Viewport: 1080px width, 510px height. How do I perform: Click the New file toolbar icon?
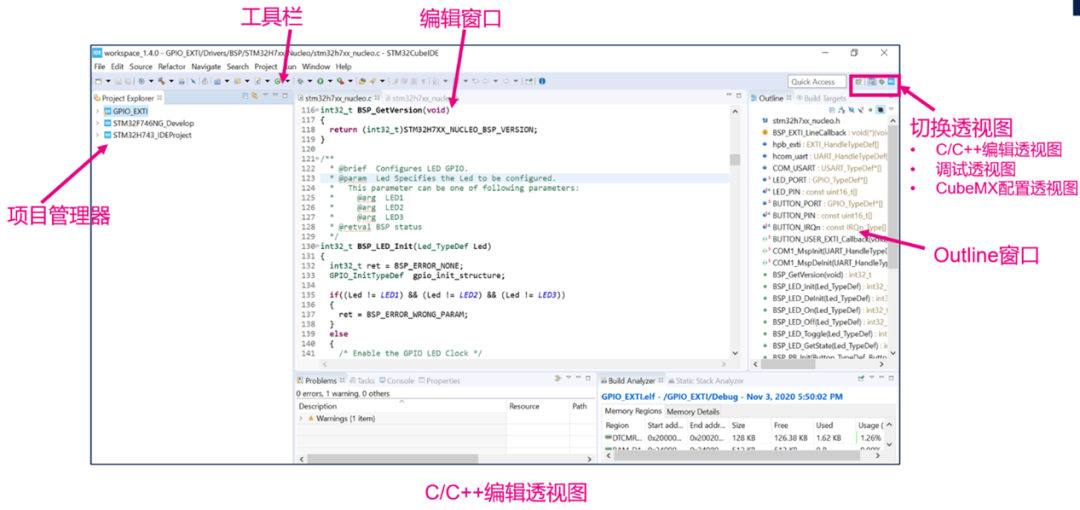pos(98,81)
